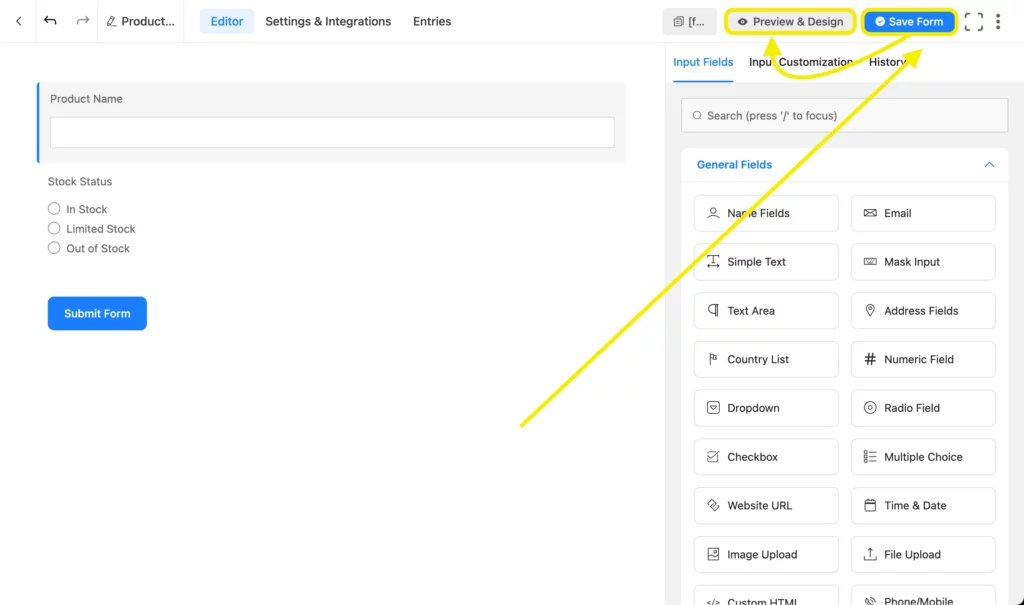Click the back arrow icon
Viewport: 1024px width, 605px height.
tap(18, 21)
